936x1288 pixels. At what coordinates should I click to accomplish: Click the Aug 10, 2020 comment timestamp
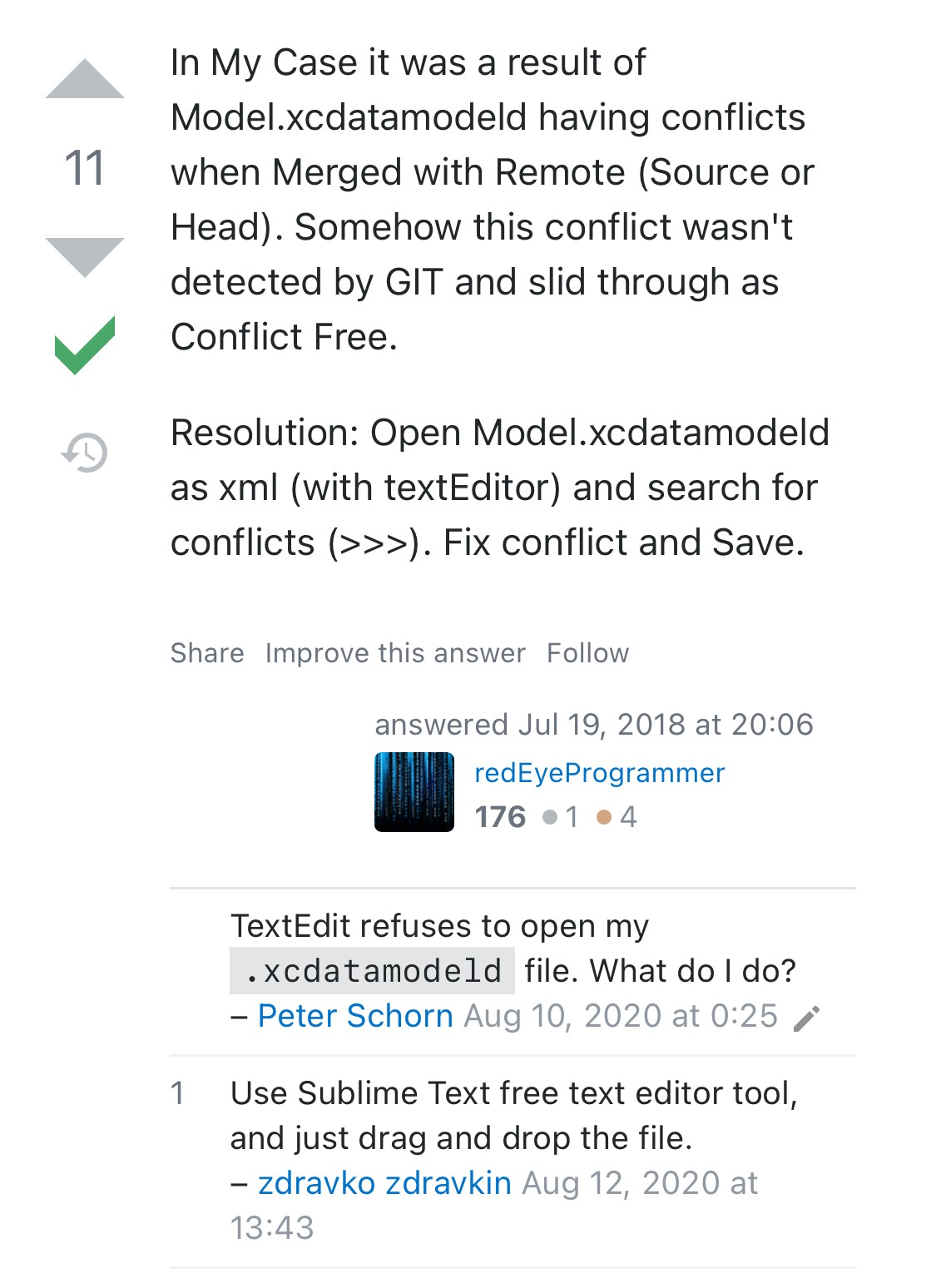pyautogui.click(x=621, y=1016)
